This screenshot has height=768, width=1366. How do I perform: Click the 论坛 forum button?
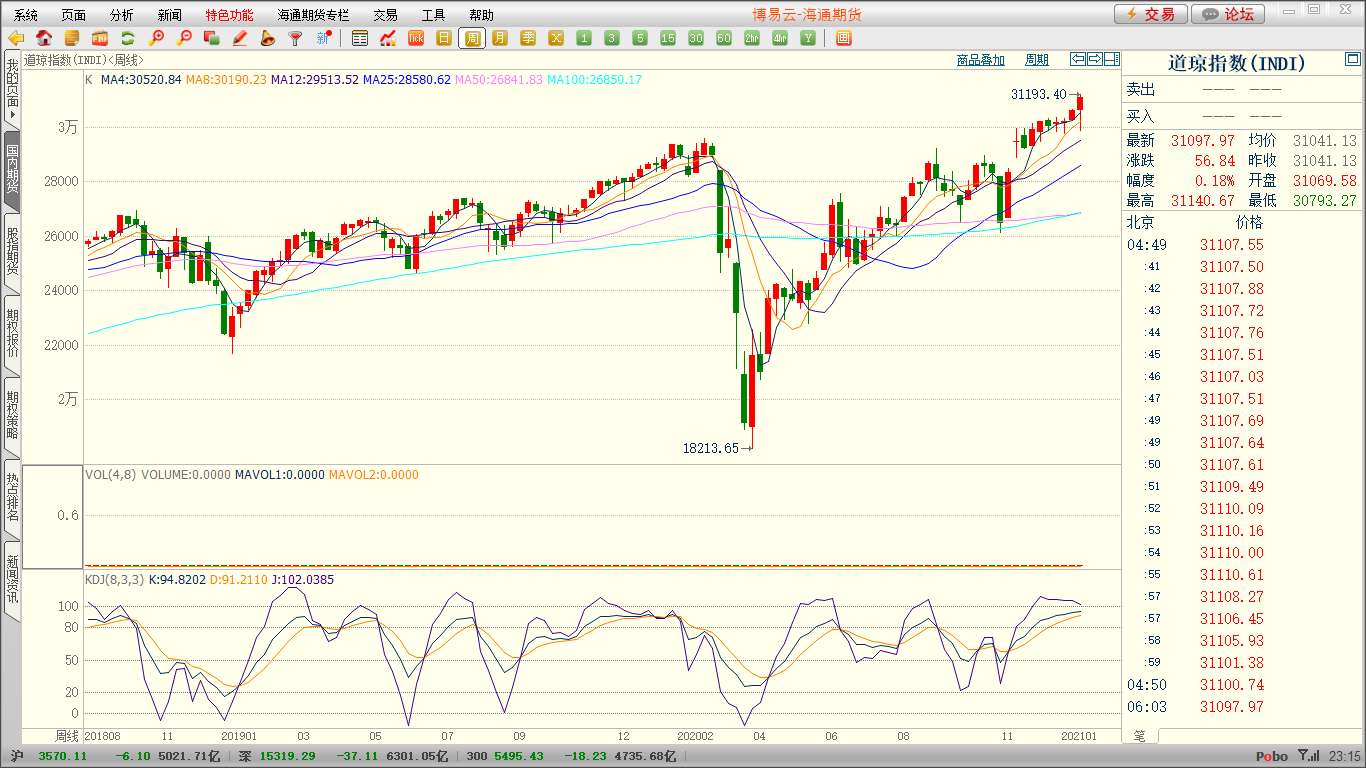(x=1229, y=14)
